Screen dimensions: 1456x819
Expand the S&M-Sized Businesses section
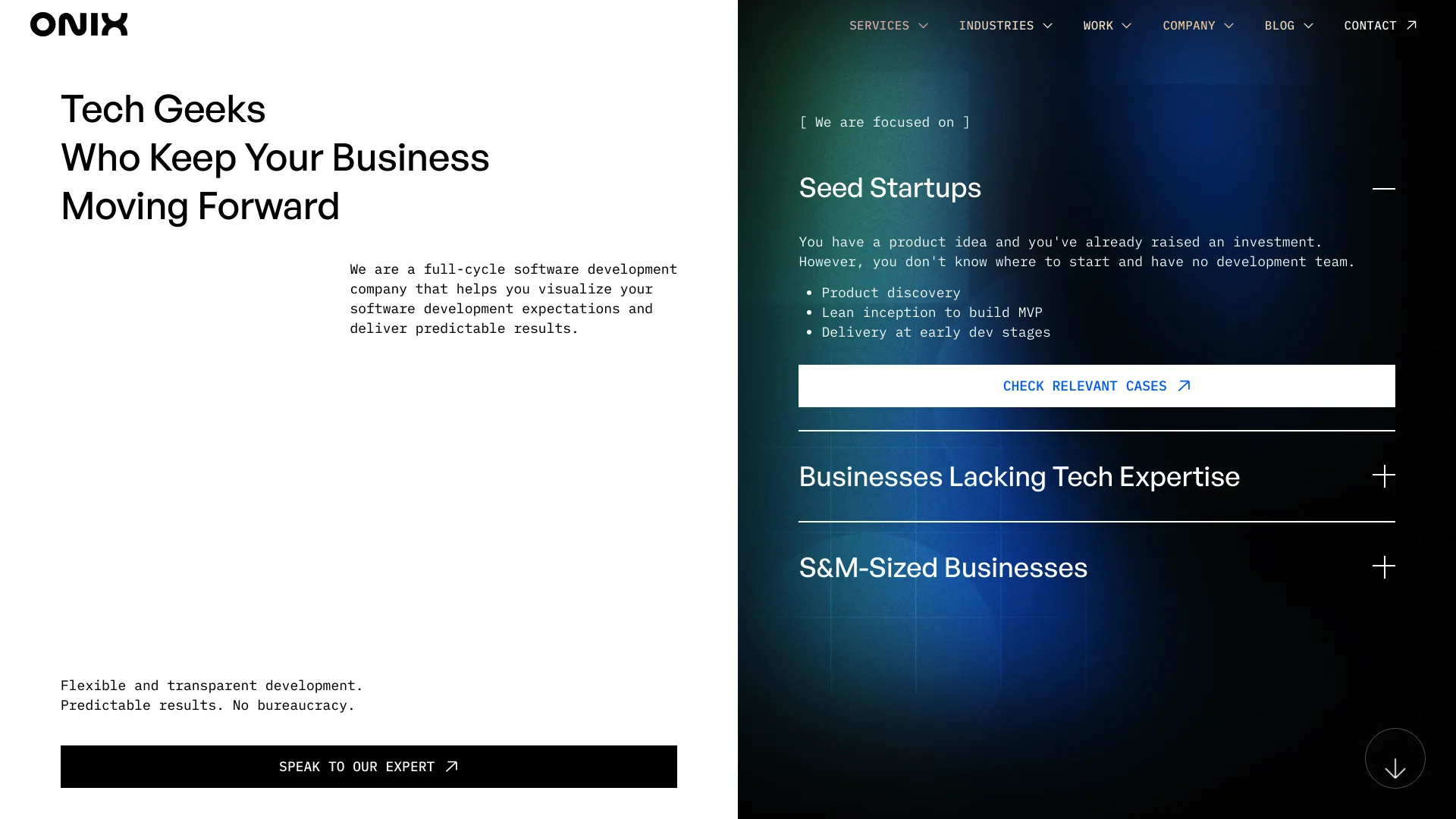1384,567
